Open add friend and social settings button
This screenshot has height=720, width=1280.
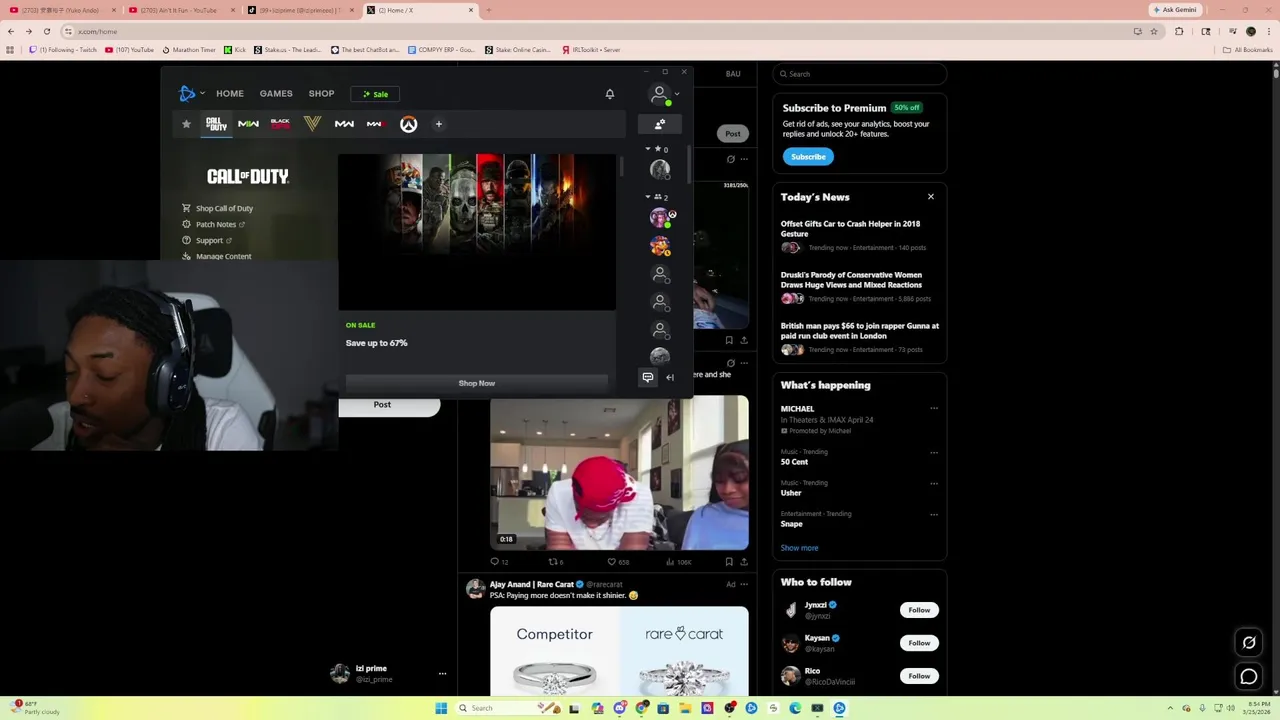point(659,124)
